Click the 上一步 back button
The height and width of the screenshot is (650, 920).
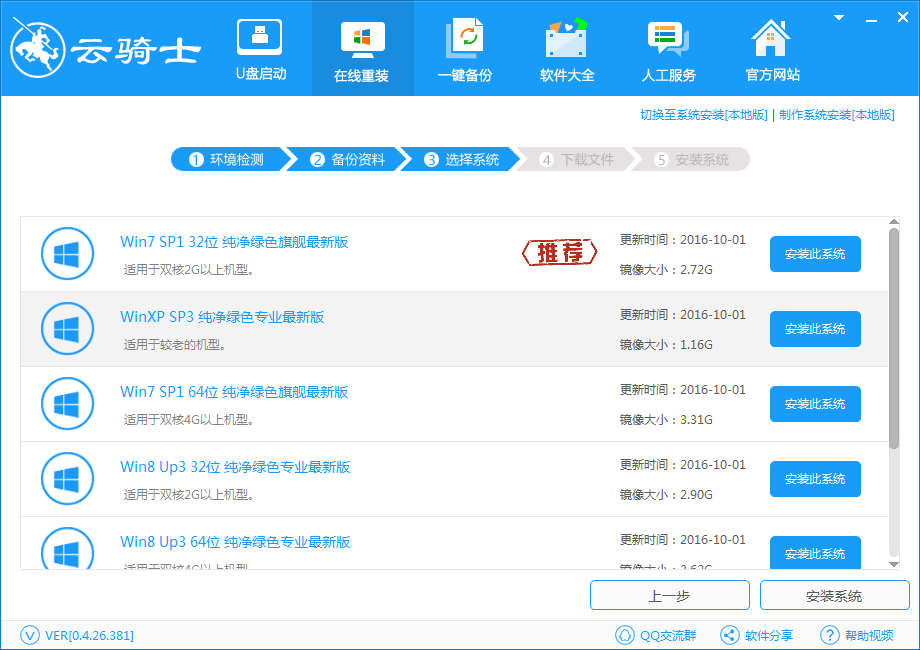(x=670, y=595)
